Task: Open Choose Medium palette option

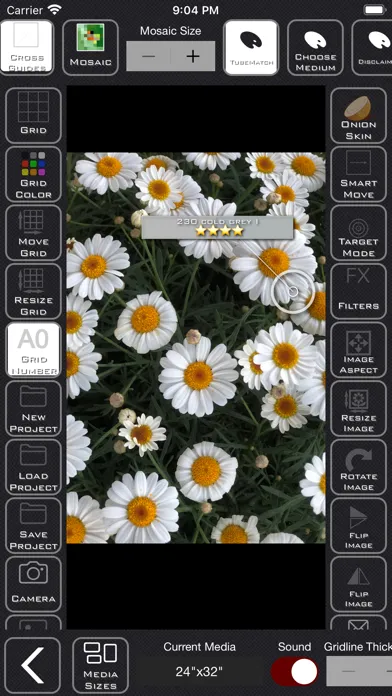Action: (315, 47)
